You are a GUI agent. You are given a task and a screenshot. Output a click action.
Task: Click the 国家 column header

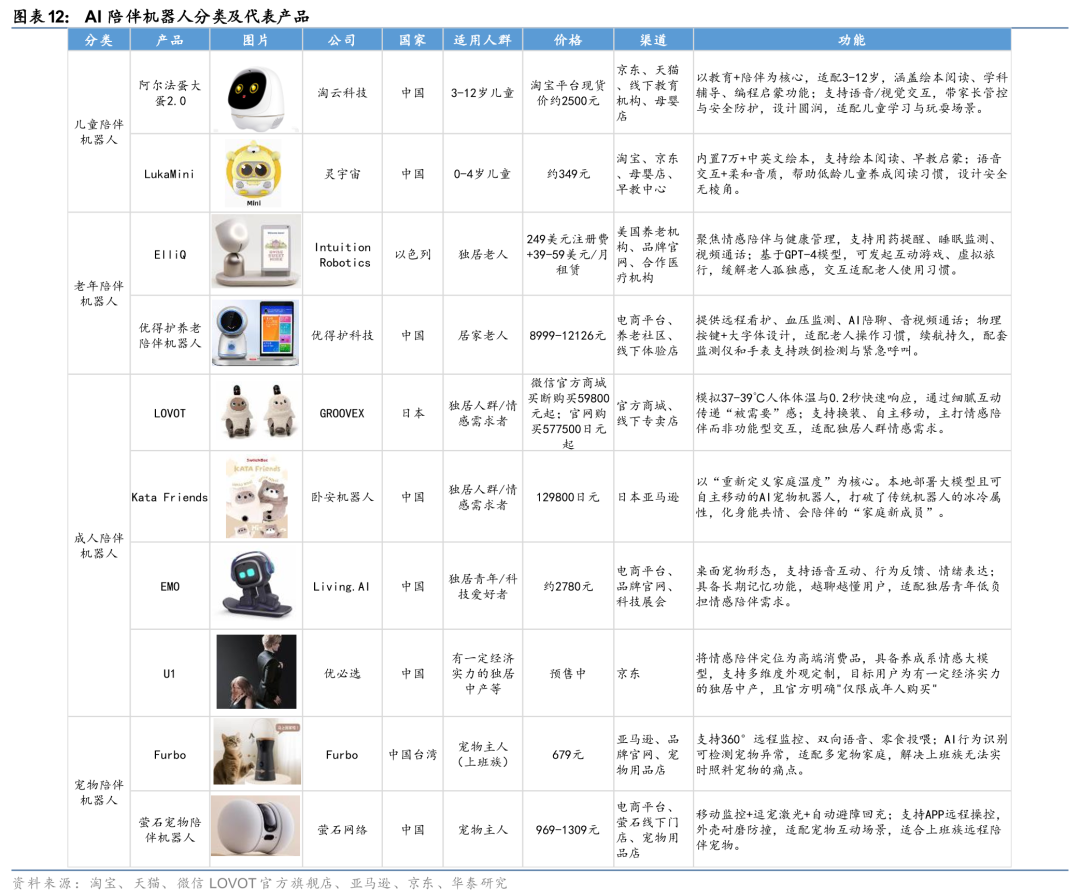(413, 40)
